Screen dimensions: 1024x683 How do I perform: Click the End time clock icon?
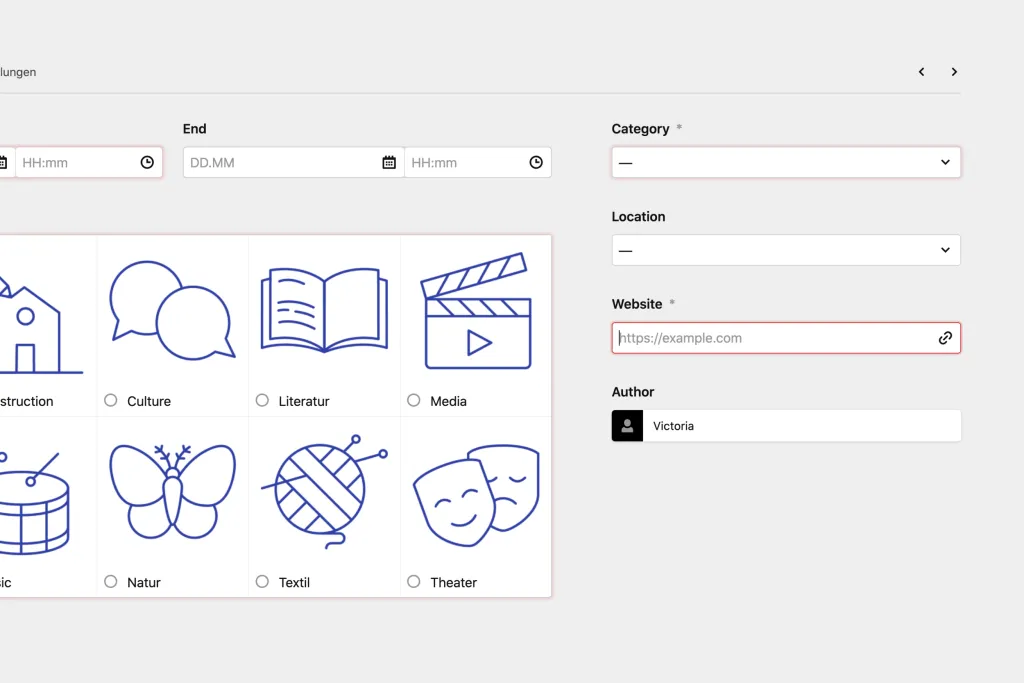536,162
